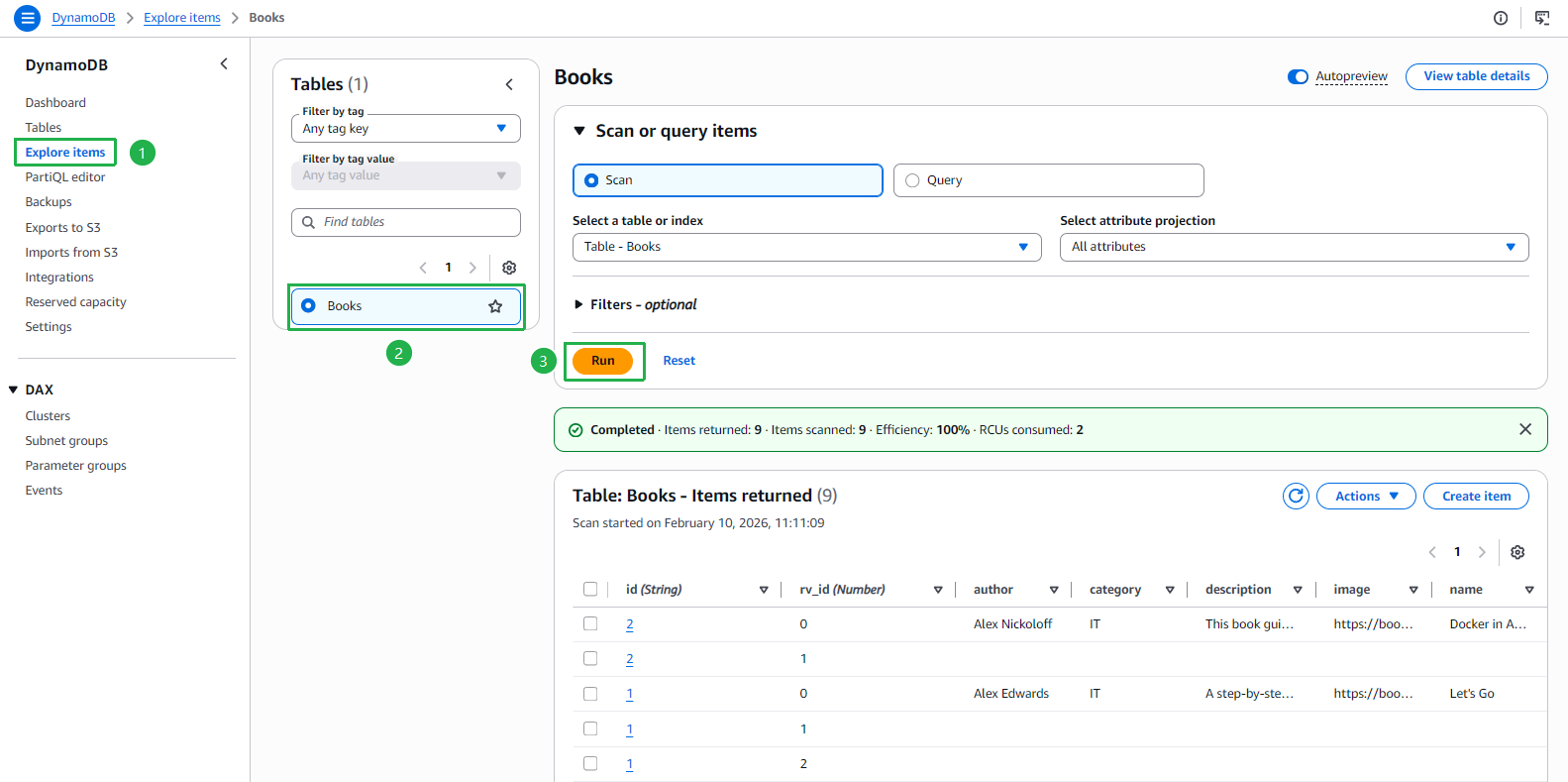Image resolution: width=1568 pixels, height=782 pixels.
Task: Select the Query radio option
Action: (912, 180)
